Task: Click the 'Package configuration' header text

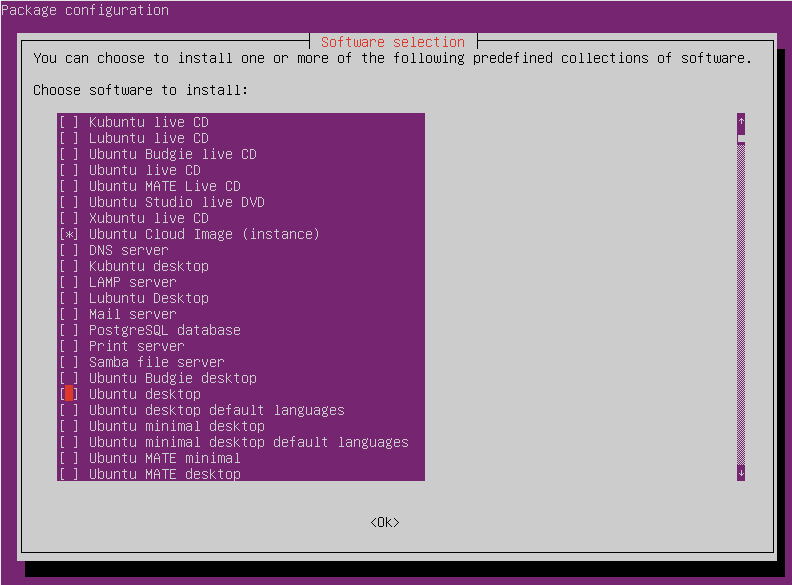Action: (85, 10)
